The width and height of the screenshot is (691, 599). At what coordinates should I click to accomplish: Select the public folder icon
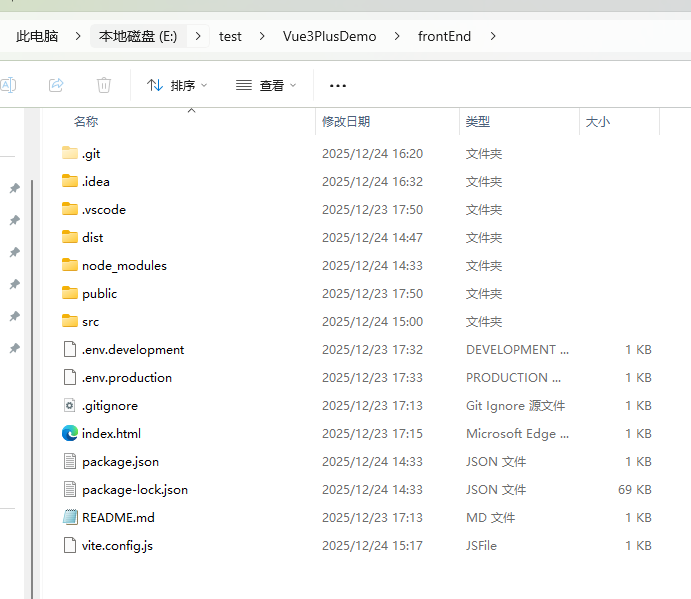coord(70,293)
